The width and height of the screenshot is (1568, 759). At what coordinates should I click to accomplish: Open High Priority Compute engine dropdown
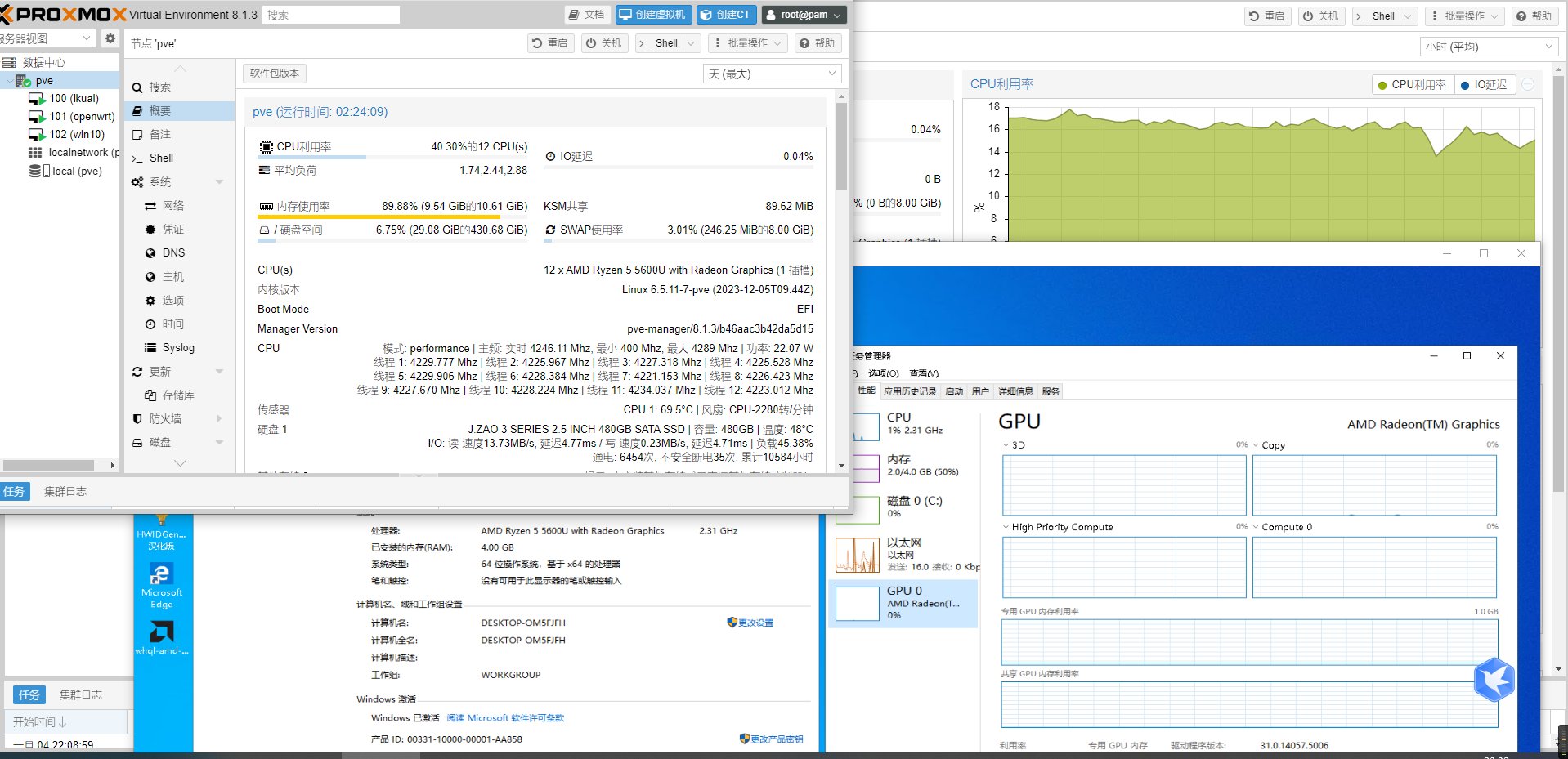[x=1058, y=527]
